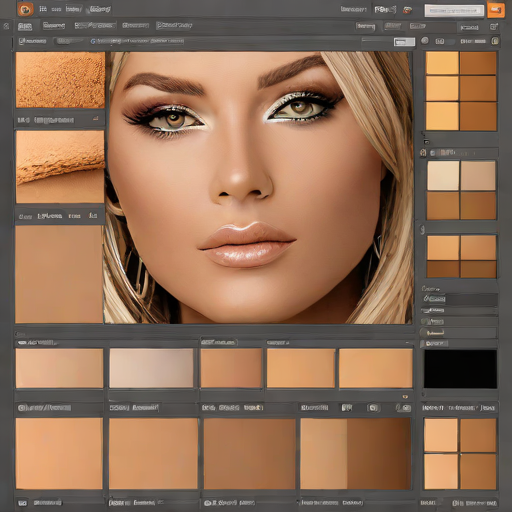Click the padlock icon above the cream palette
The height and width of the screenshot is (512, 512).
423,153
